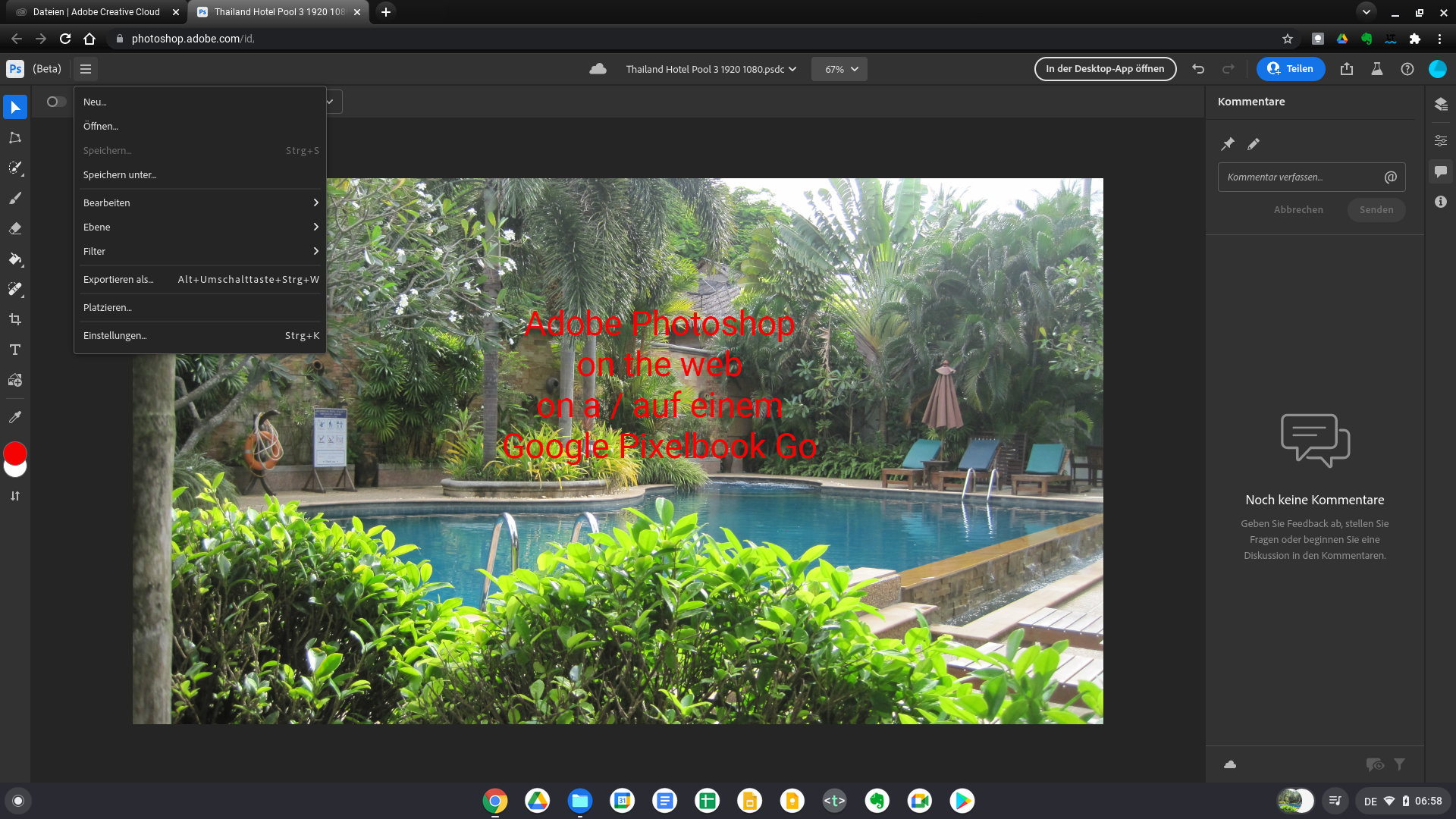This screenshot has height=819, width=1456.
Task: Click the white background color swatch
Action: click(15, 470)
